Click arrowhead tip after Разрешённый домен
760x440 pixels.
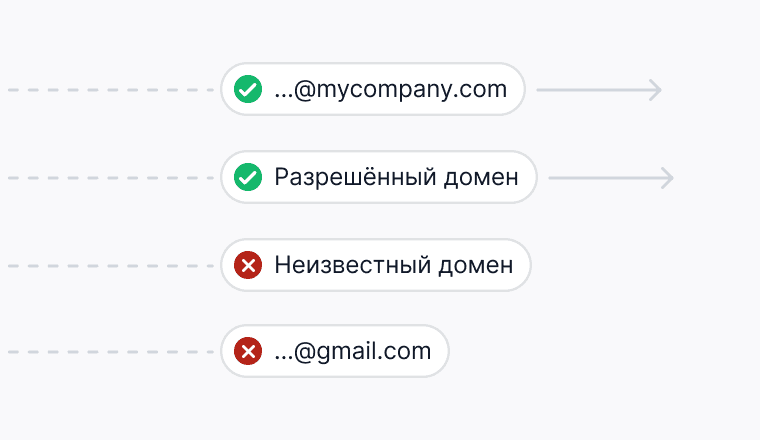click(x=671, y=178)
